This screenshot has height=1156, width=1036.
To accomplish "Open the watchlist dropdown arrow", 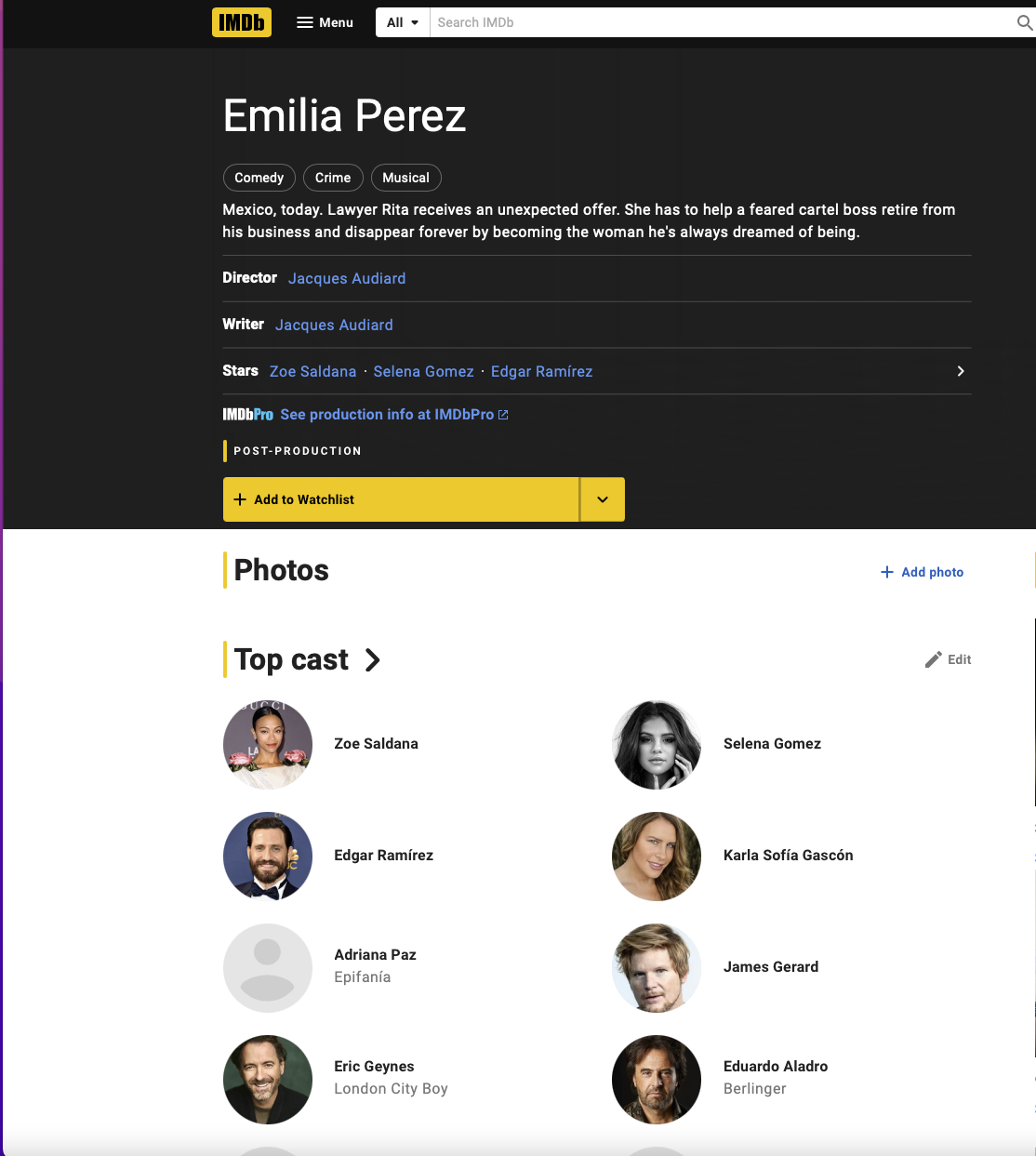I will 603,499.
